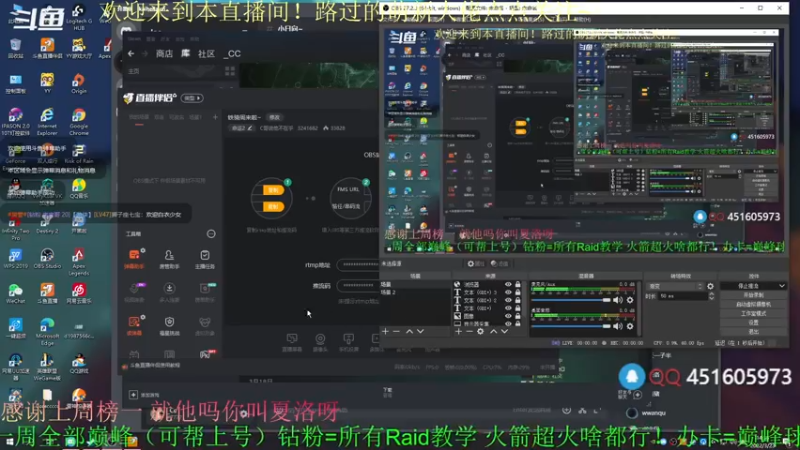
Task: Open the scene transition type dropdown
Action: [674, 286]
